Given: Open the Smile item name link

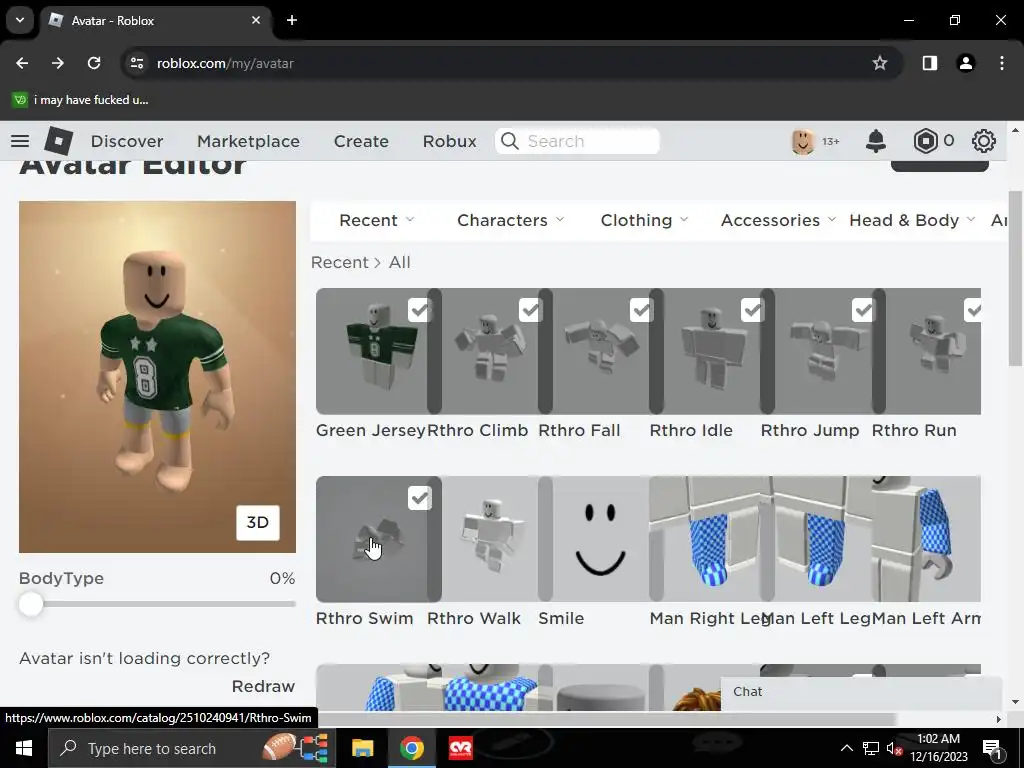Looking at the screenshot, I should (x=561, y=618).
